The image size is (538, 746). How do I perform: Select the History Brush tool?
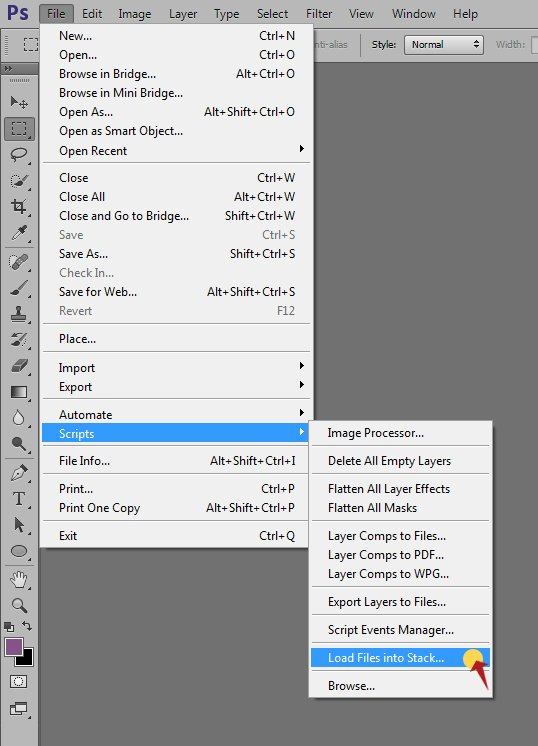(x=19, y=340)
